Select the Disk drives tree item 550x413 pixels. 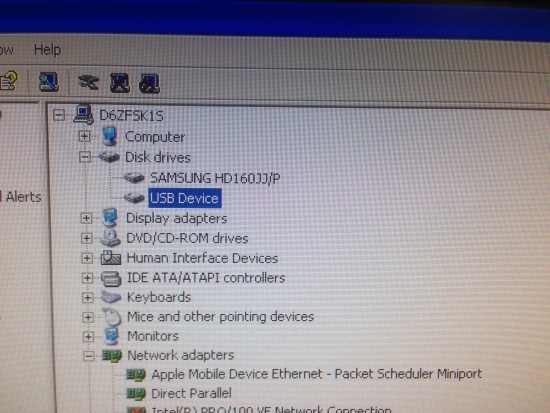(158, 157)
